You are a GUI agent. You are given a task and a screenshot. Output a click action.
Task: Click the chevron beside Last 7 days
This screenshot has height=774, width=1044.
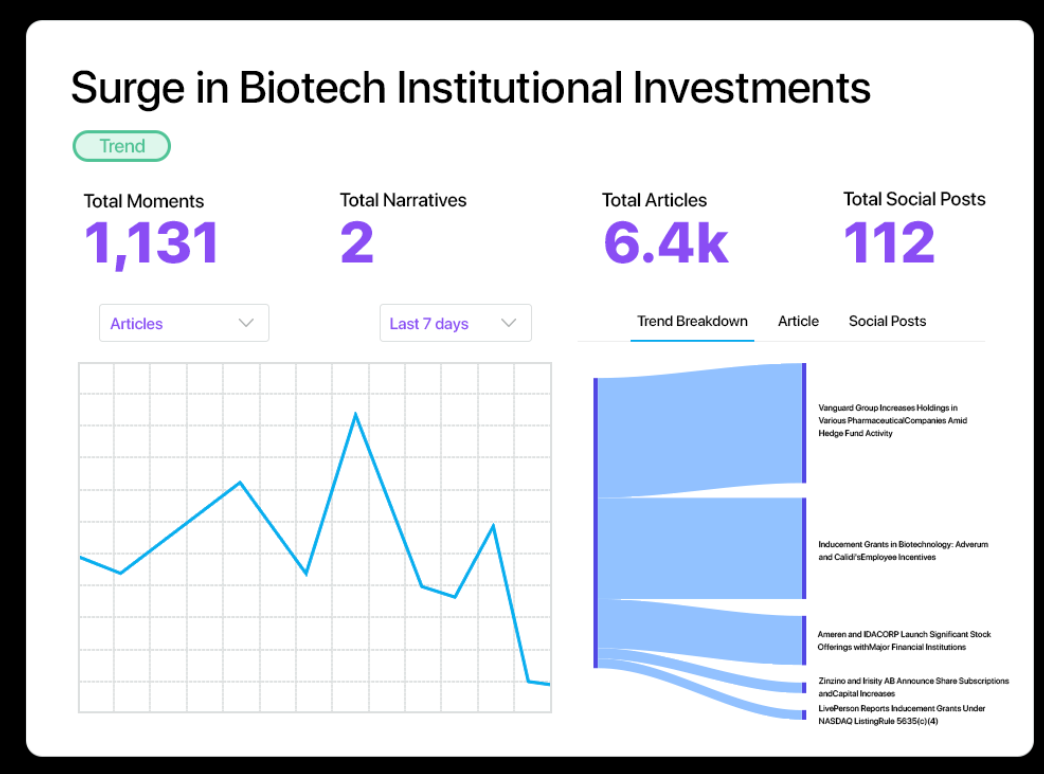click(508, 323)
